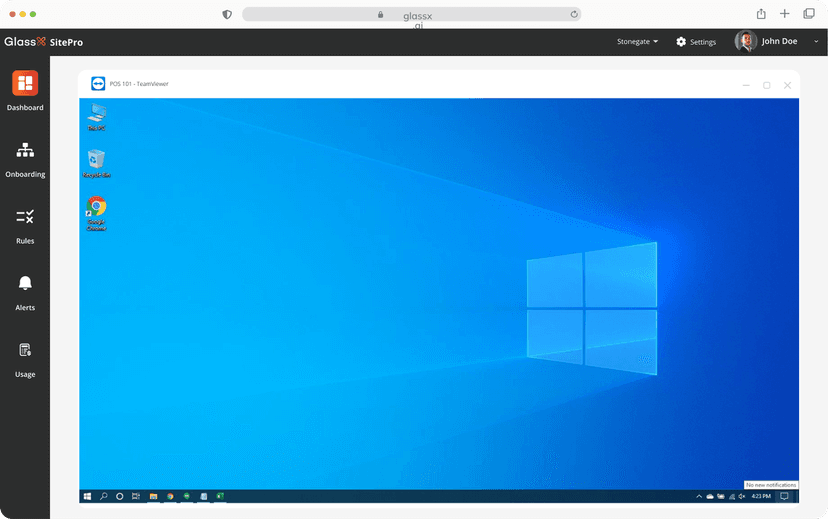Open the Dashboard sidebar icon

(25, 83)
